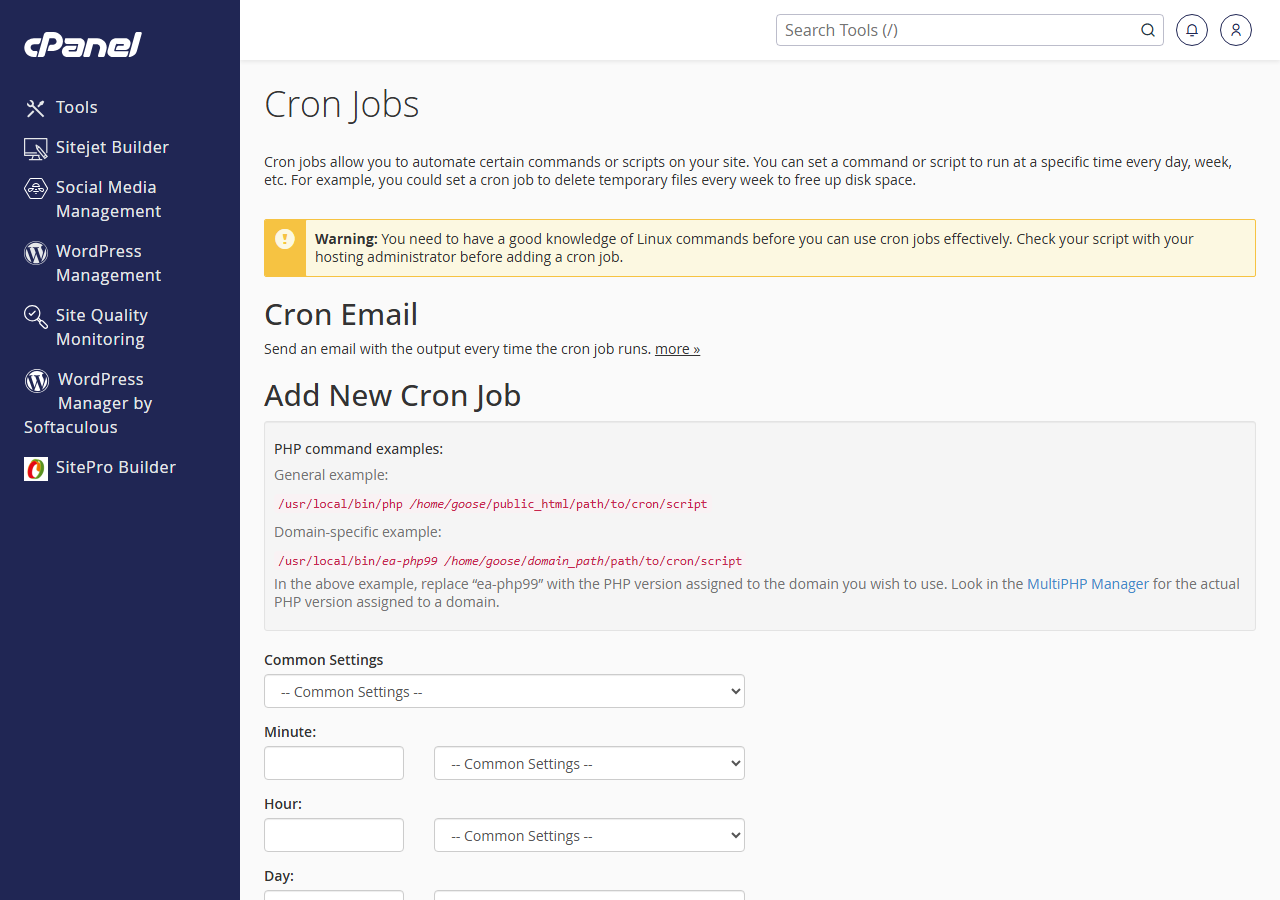Click the ea-php99 domain-specific example command
1280x900 pixels.
pos(510,561)
